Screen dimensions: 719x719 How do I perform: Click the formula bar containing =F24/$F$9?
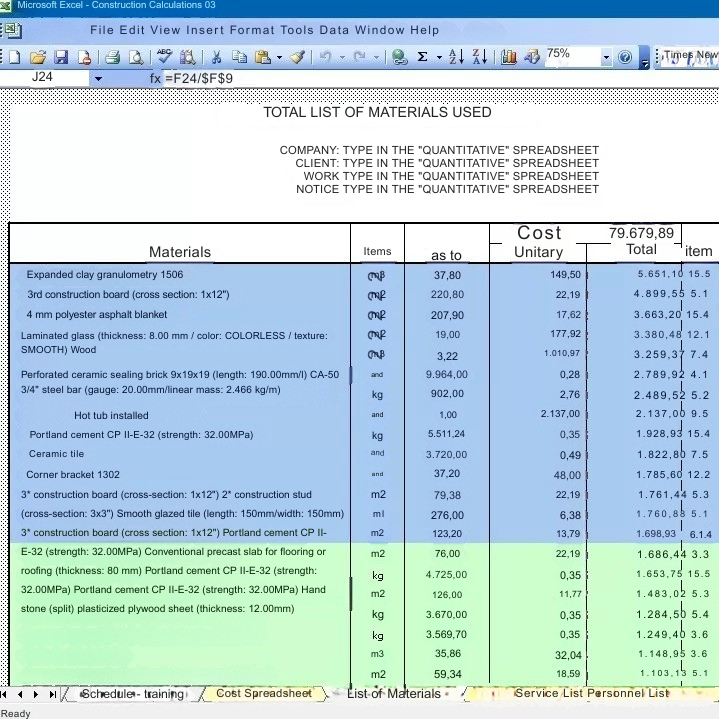pos(400,78)
